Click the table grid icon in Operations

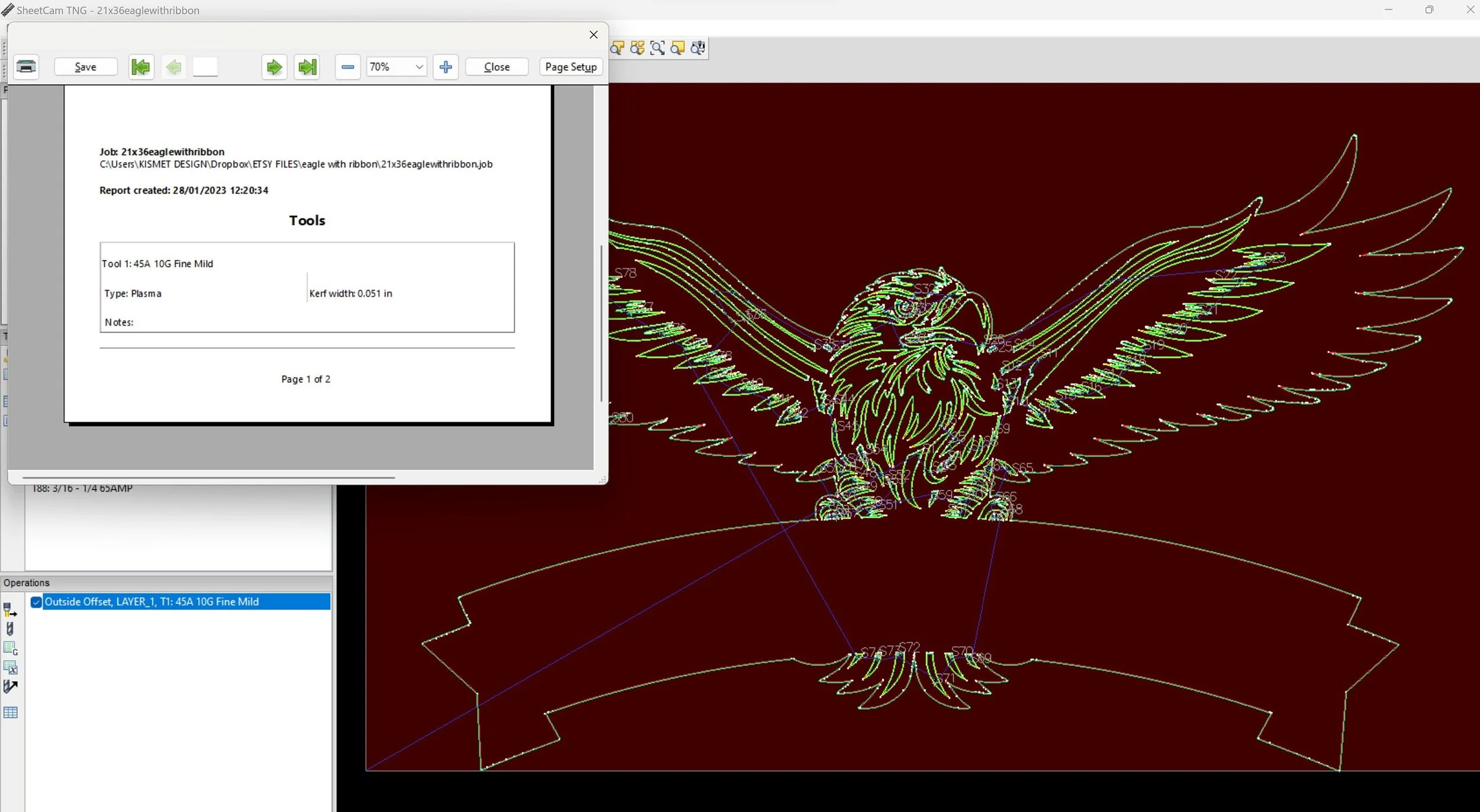pos(11,713)
